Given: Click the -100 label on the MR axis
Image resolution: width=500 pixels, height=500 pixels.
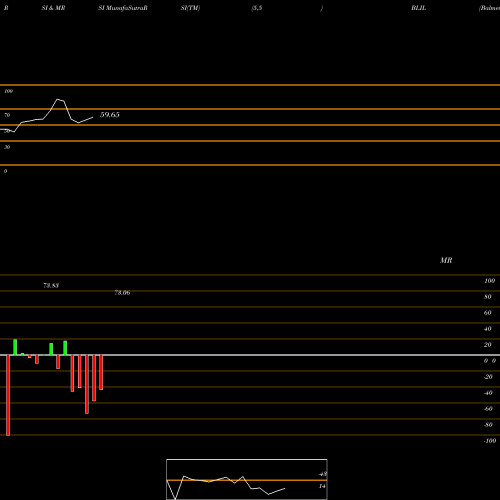Looking at the screenshot, I should coord(490,441).
